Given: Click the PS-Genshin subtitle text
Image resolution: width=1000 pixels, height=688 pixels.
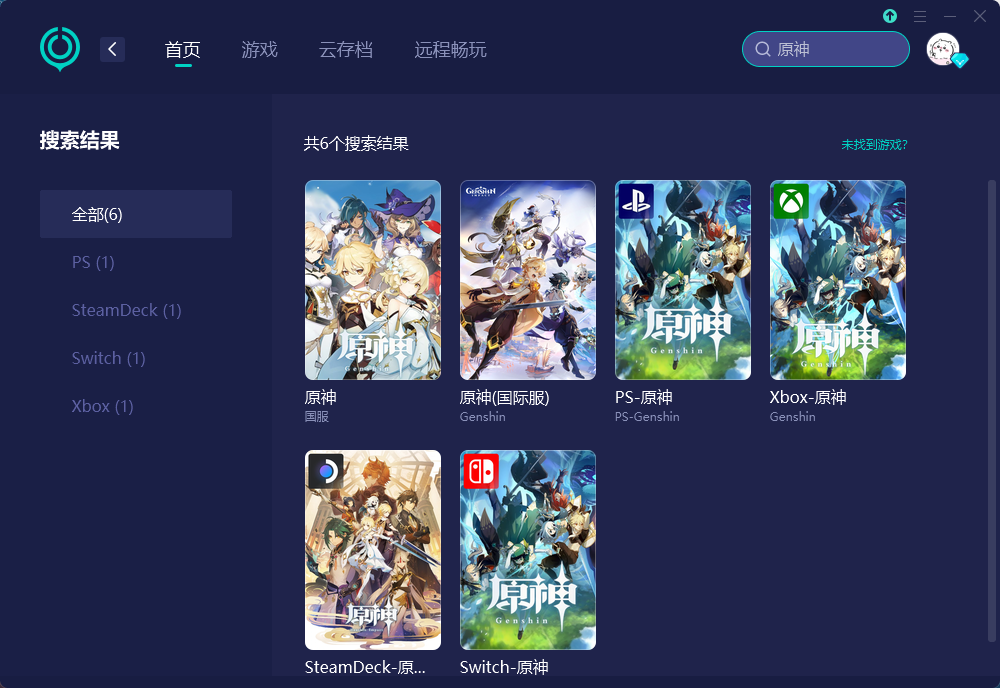Looking at the screenshot, I should [x=647, y=416].
